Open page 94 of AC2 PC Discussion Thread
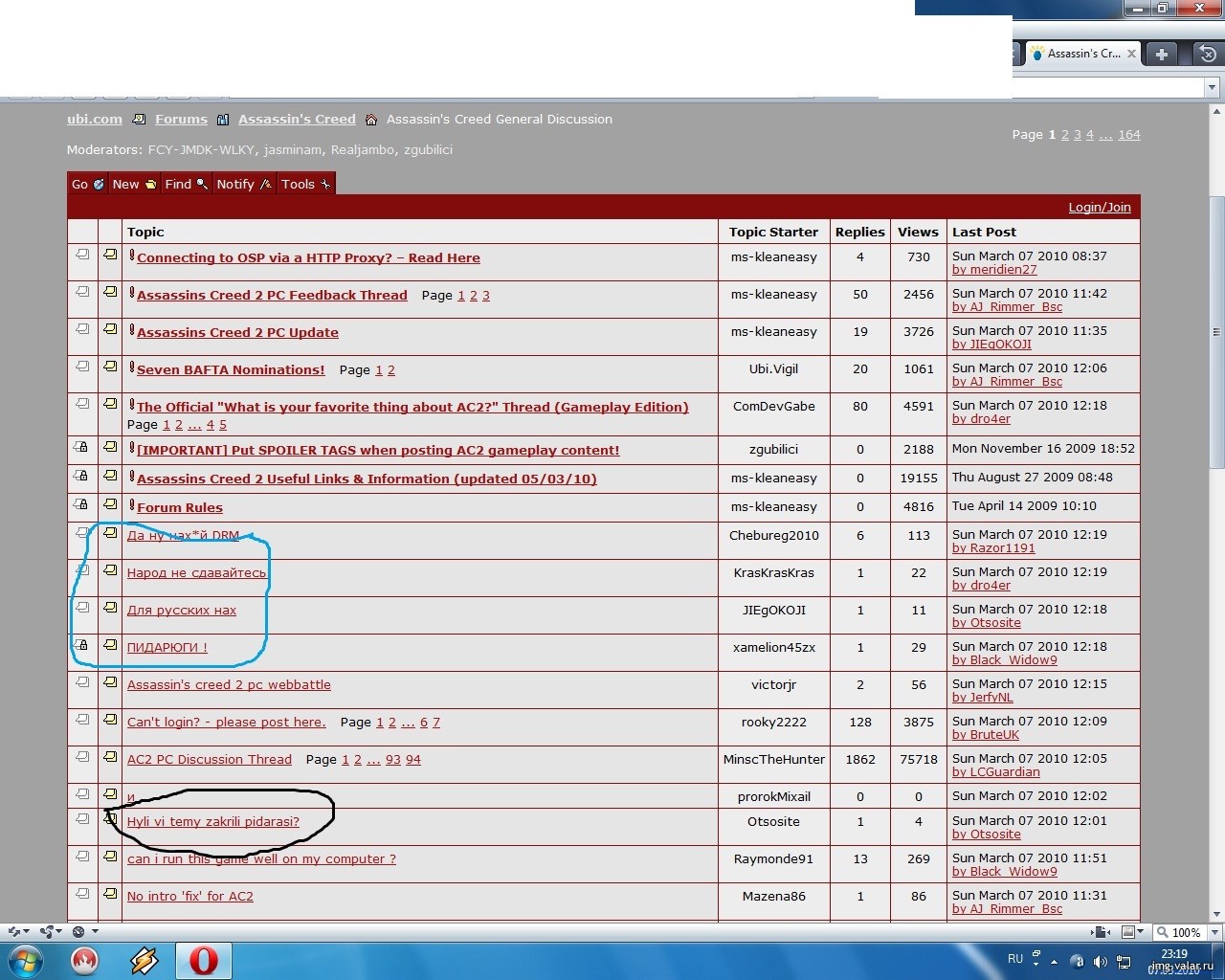Viewport: 1225px width, 980px height. point(413,760)
